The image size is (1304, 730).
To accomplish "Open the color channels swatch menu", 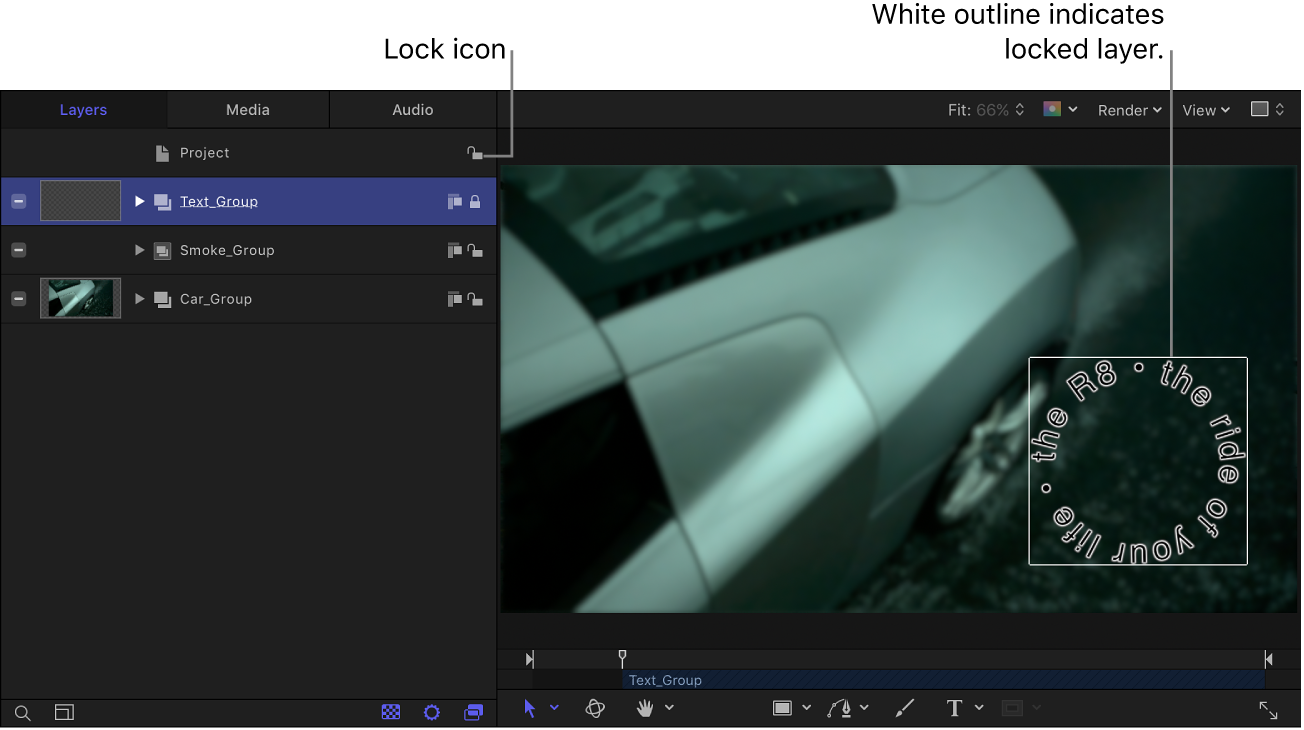I will (x=1059, y=109).
